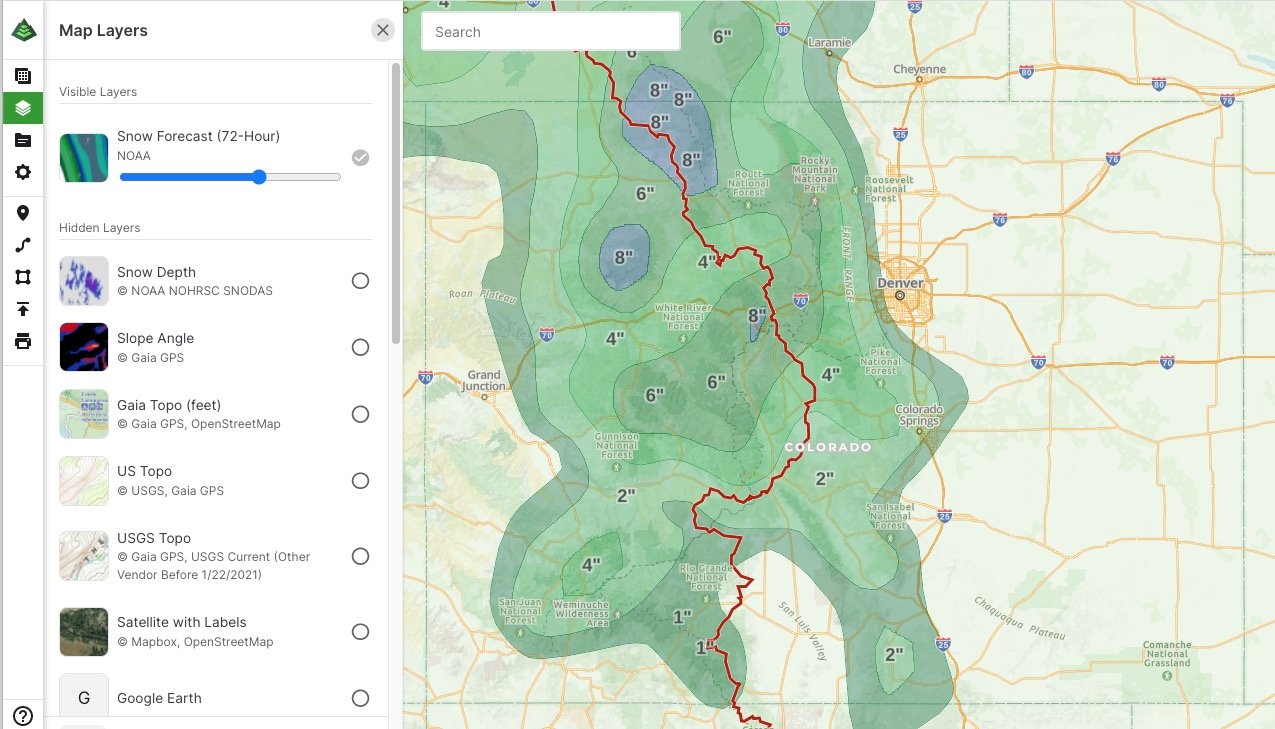Open the help question mark icon

(23, 716)
